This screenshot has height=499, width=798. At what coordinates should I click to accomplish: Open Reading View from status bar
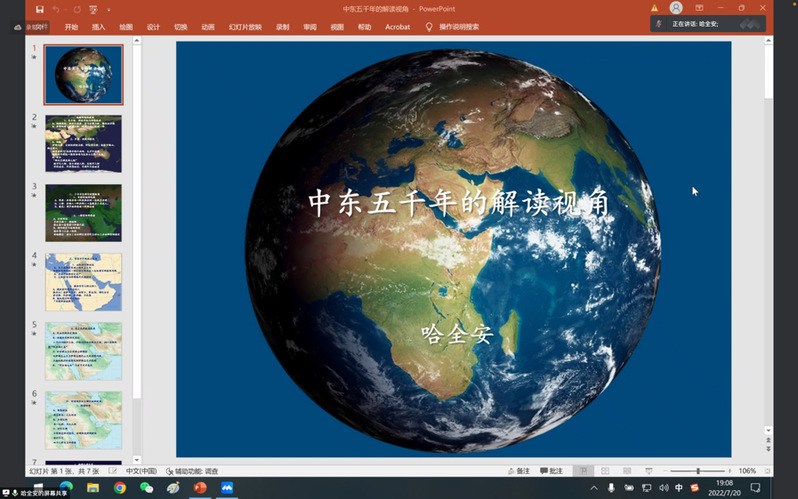tap(627, 471)
